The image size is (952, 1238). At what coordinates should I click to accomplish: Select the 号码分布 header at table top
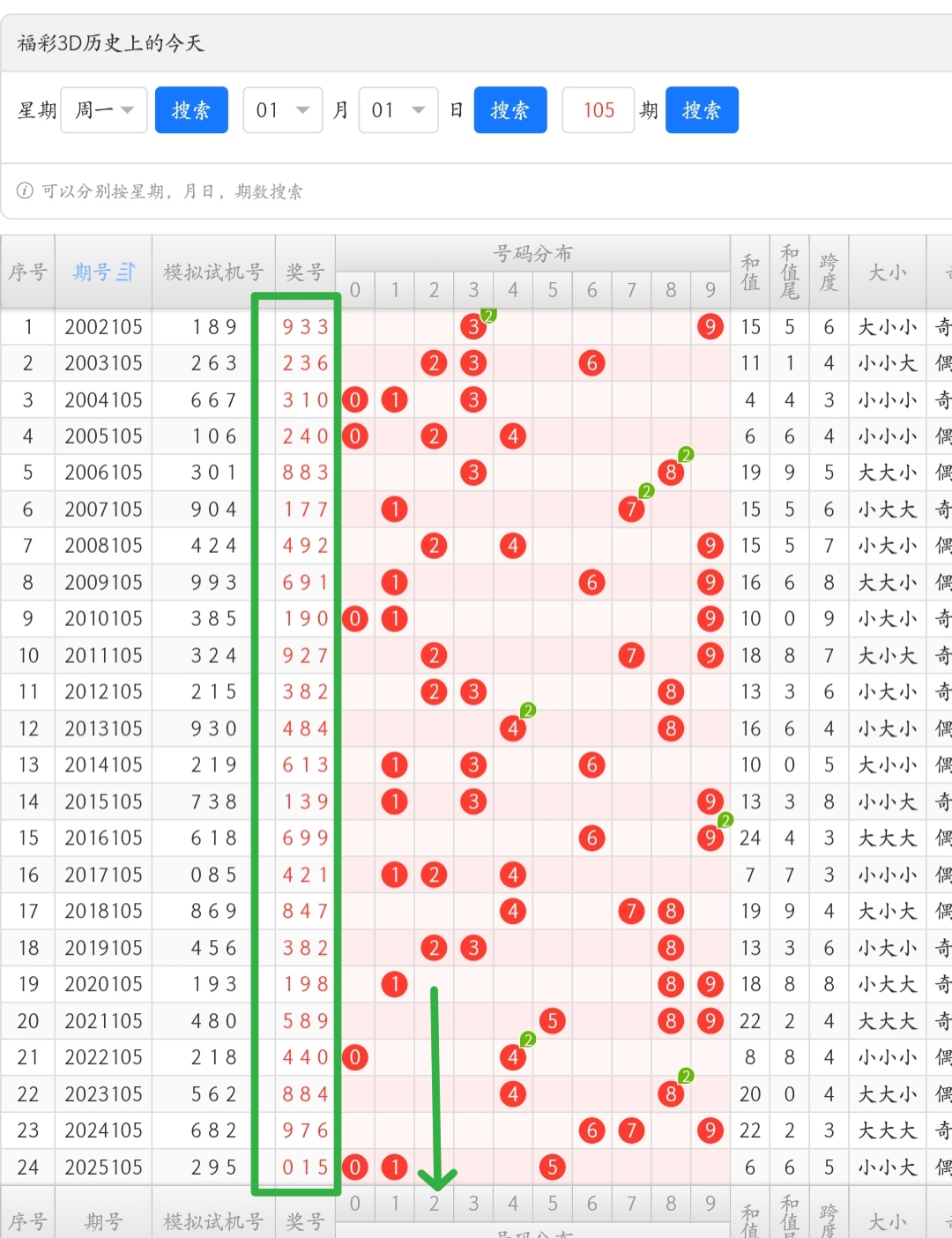point(532,254)
